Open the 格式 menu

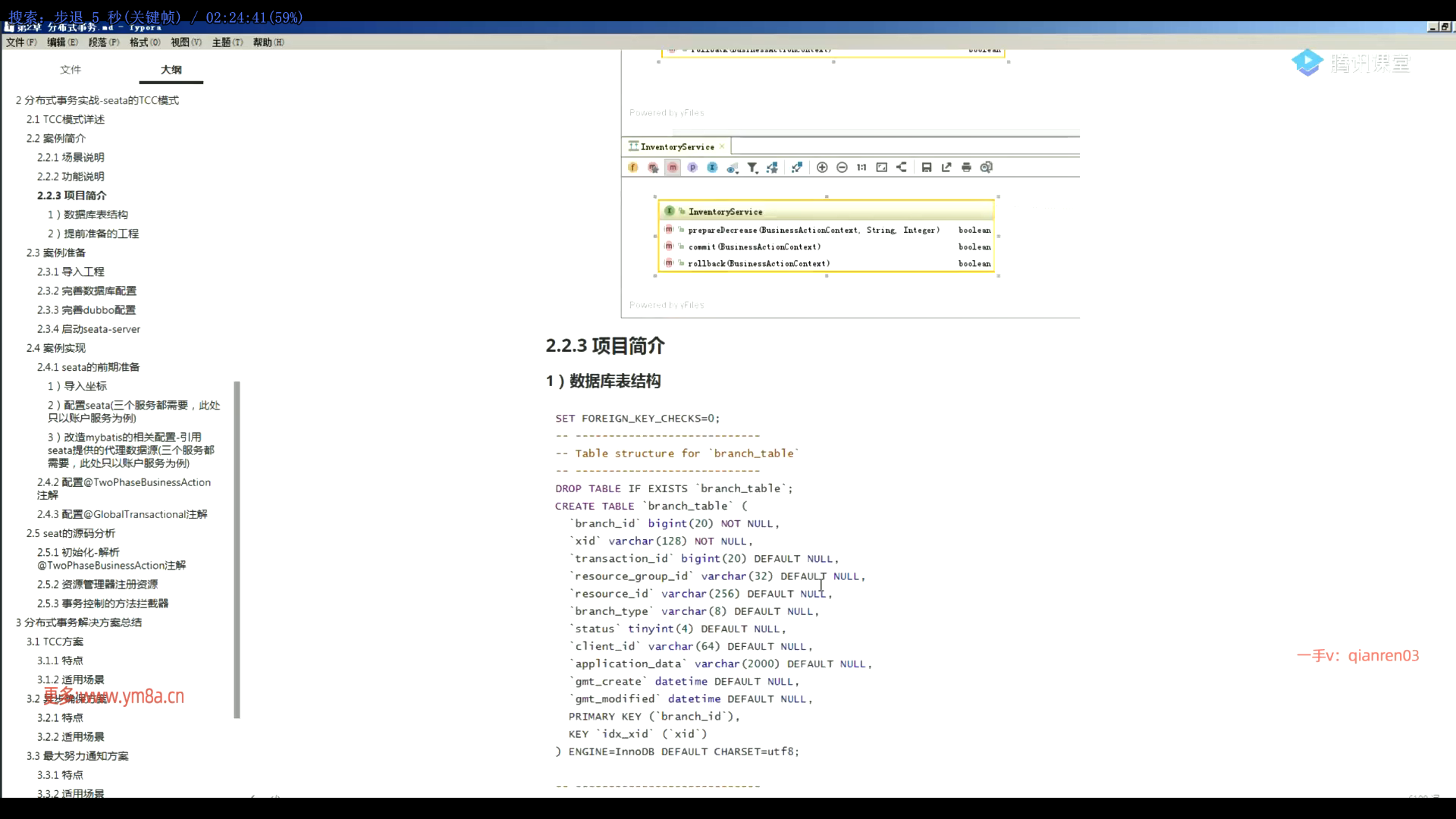144,42
